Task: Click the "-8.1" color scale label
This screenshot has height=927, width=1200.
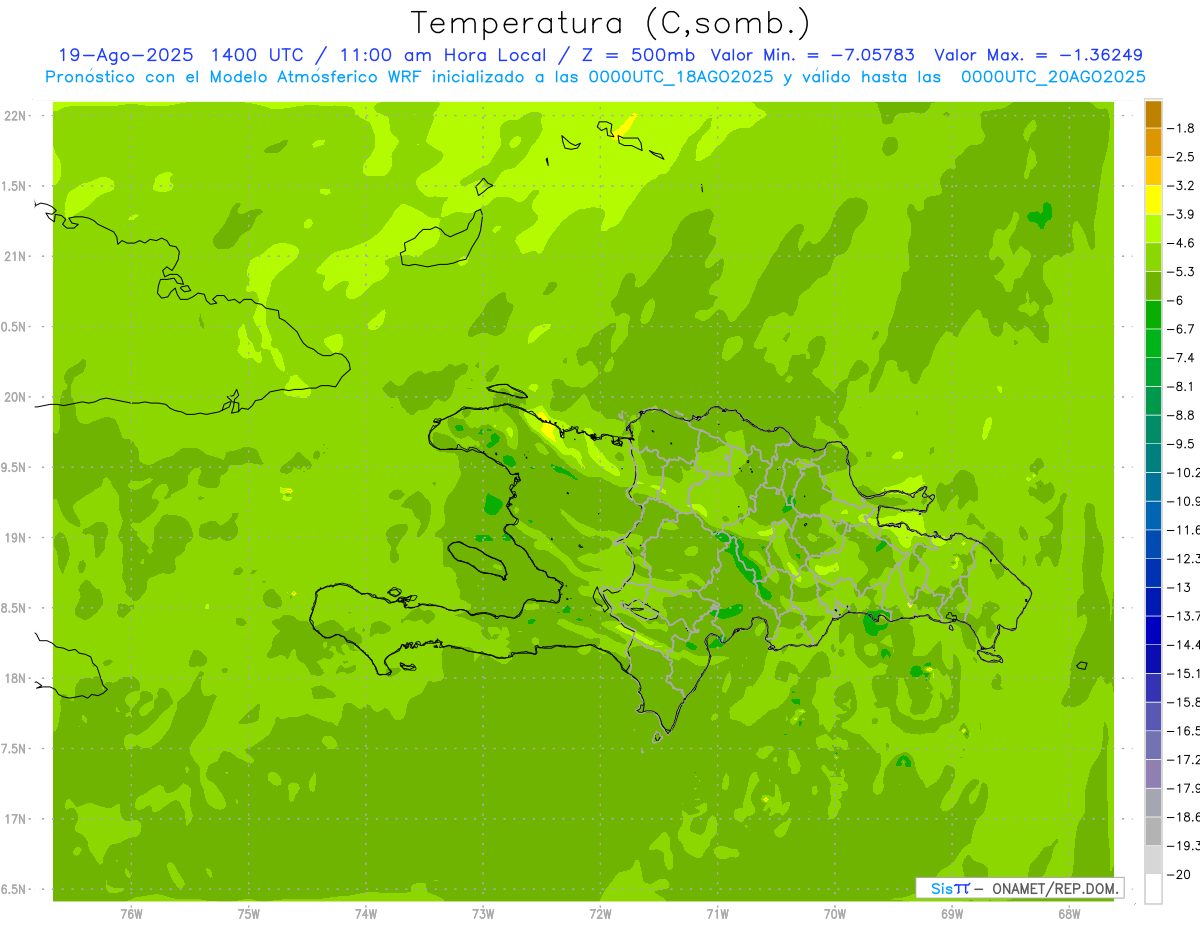Action: pyautogui.click(x=1181, y=386)
